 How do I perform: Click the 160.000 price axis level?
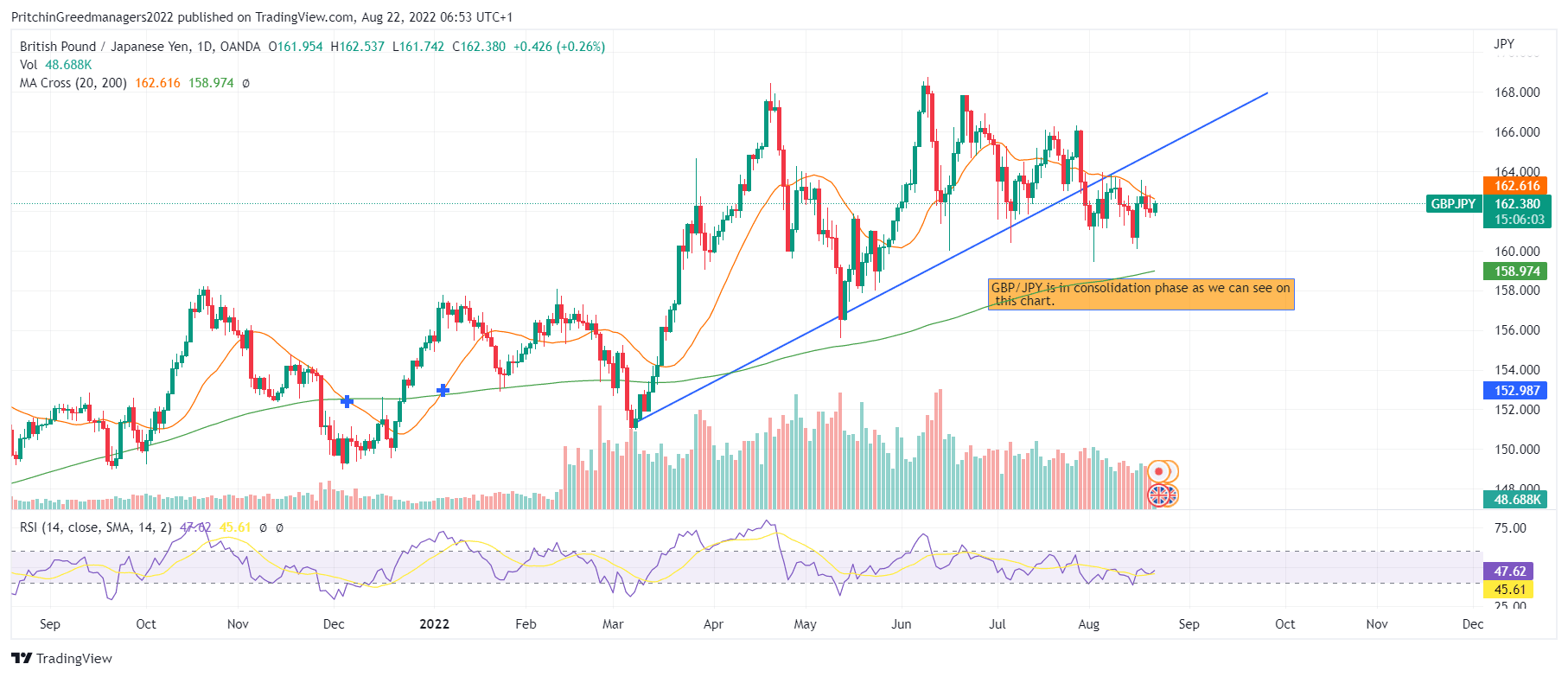tap(1517, 252)
